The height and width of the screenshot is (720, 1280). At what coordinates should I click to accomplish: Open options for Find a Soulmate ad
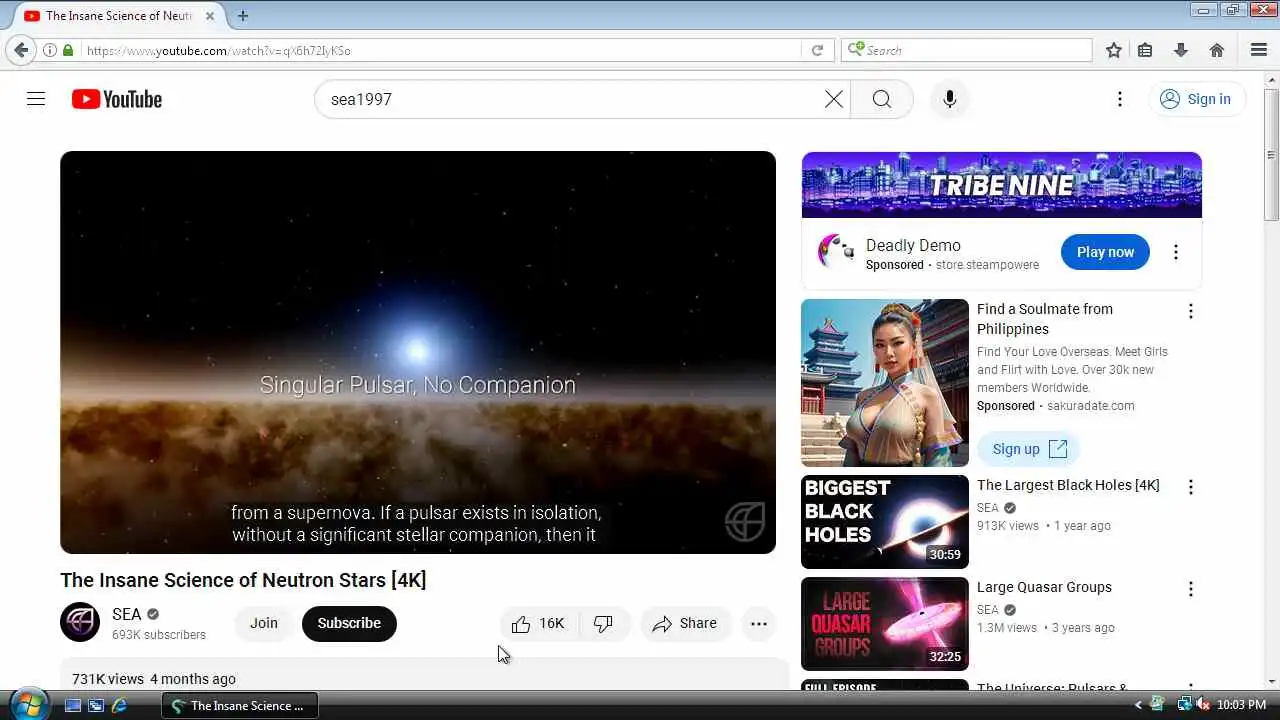coord(1190,311)
